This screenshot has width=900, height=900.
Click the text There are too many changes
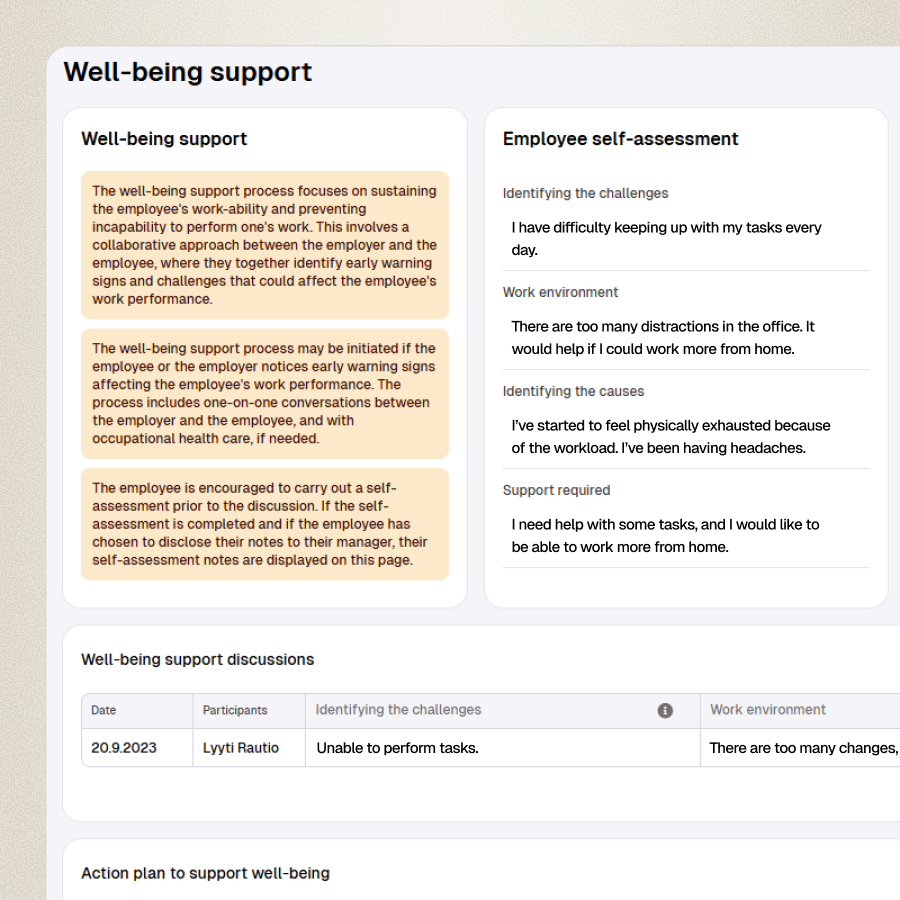[800, 747]
